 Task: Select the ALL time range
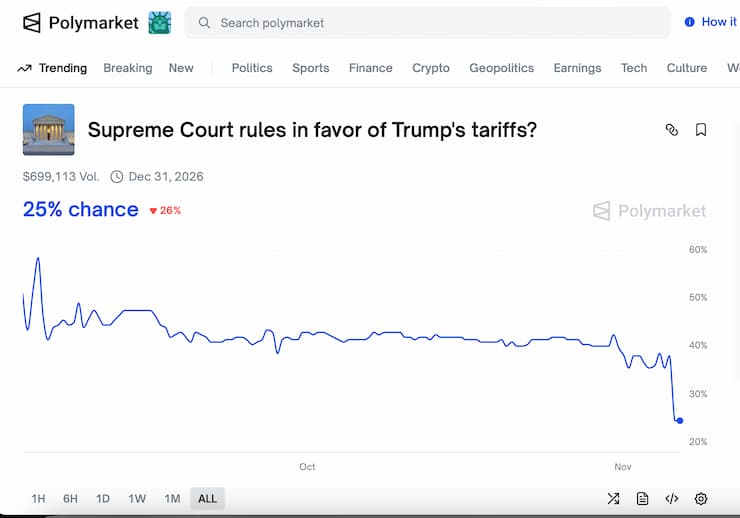pos(207,498)
